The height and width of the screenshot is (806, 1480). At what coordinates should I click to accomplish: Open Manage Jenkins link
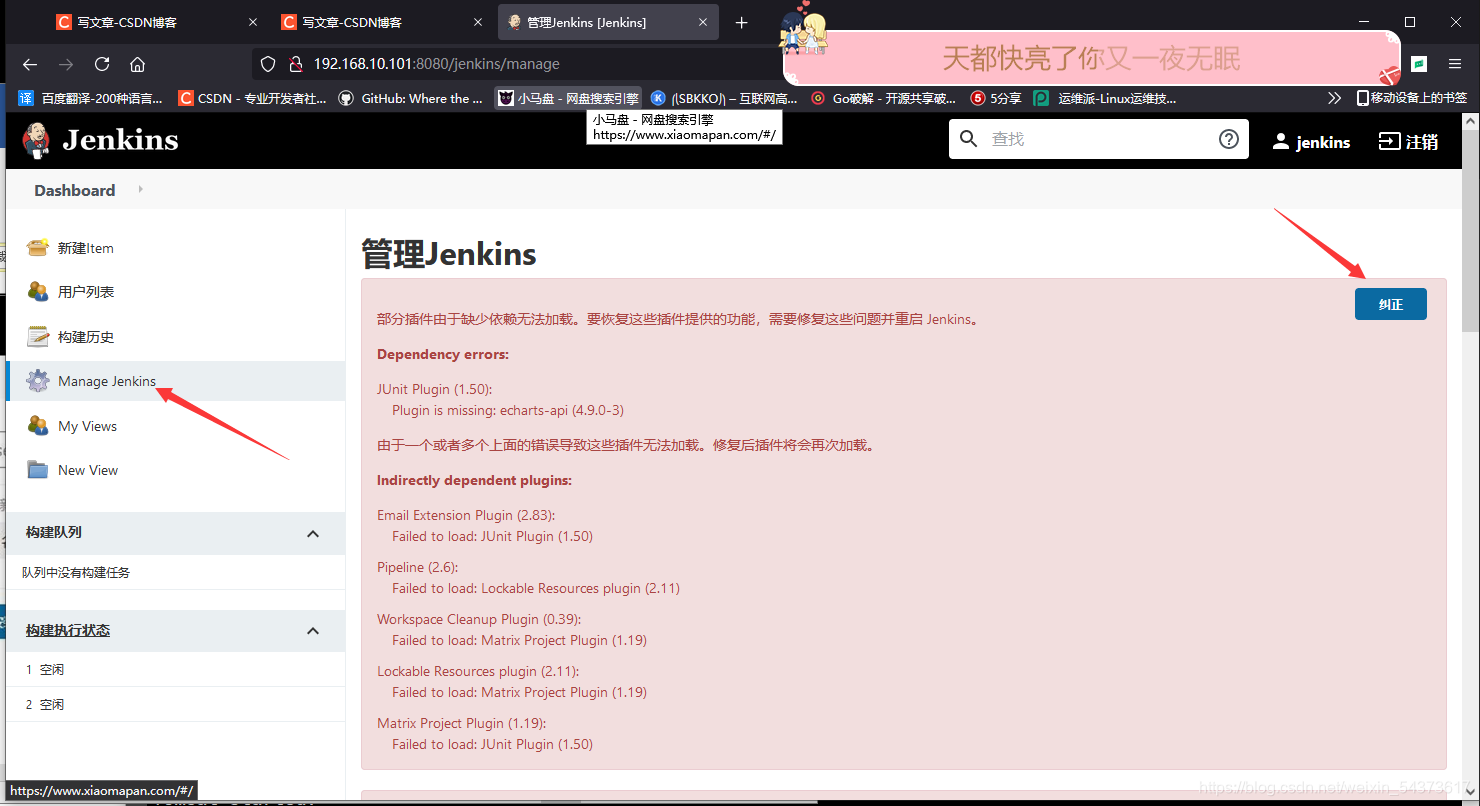point(107,381)
